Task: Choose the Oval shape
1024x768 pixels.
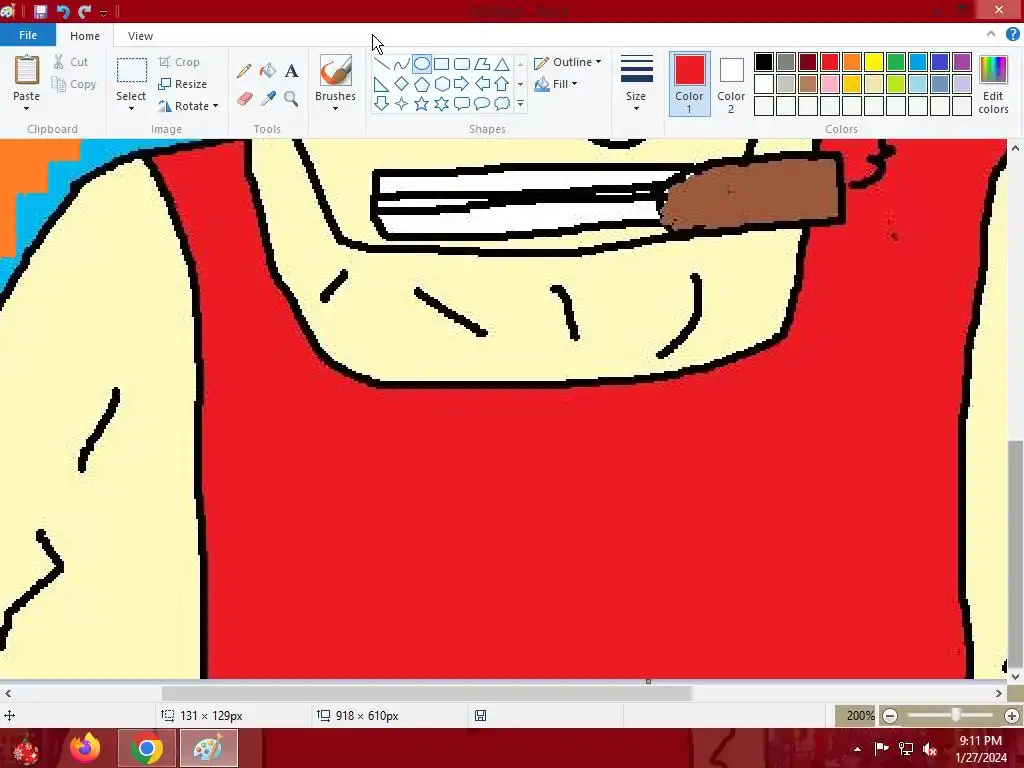Action: [422, 64]
